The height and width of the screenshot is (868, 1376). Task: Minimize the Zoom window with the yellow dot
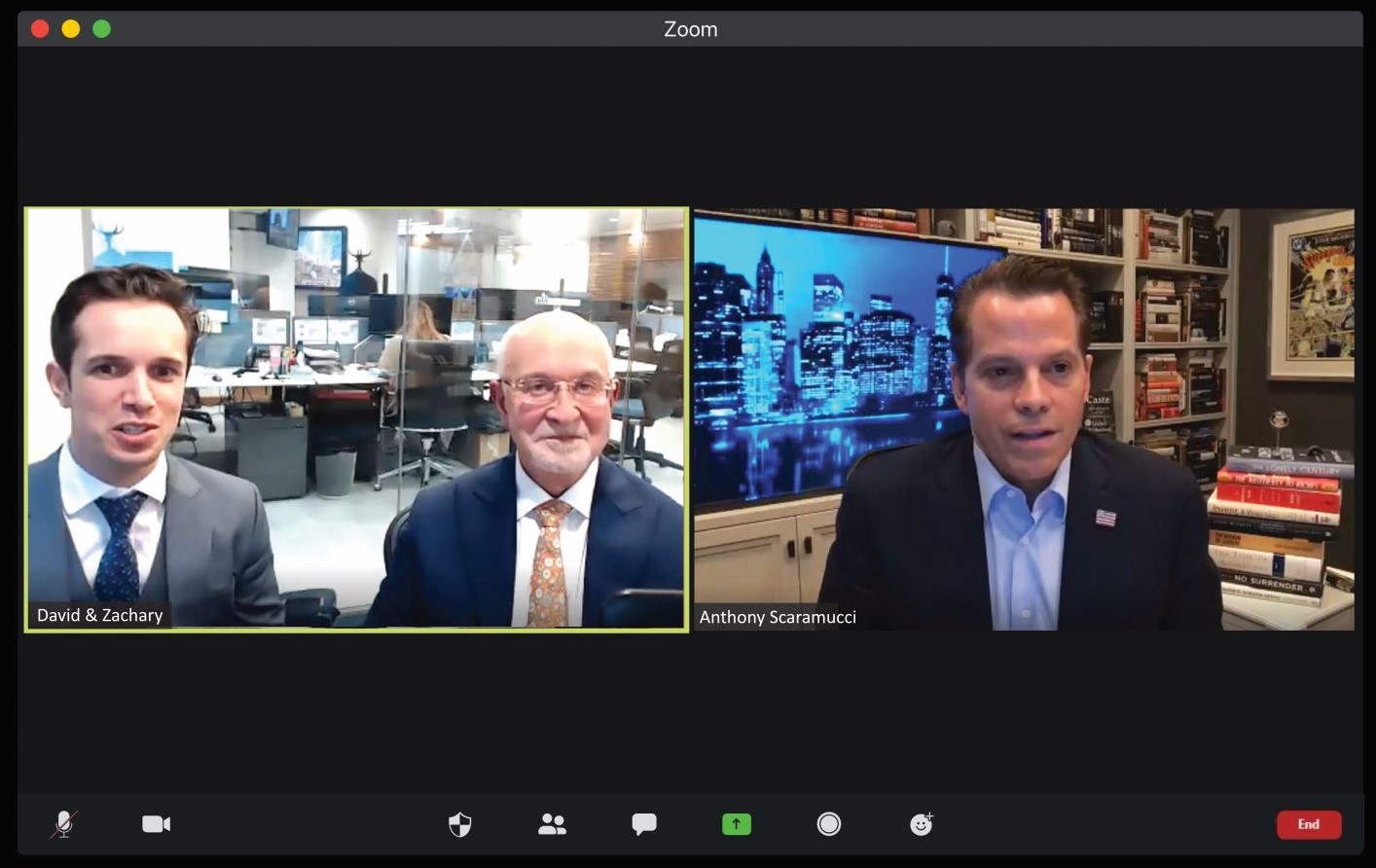coord(71,29)
